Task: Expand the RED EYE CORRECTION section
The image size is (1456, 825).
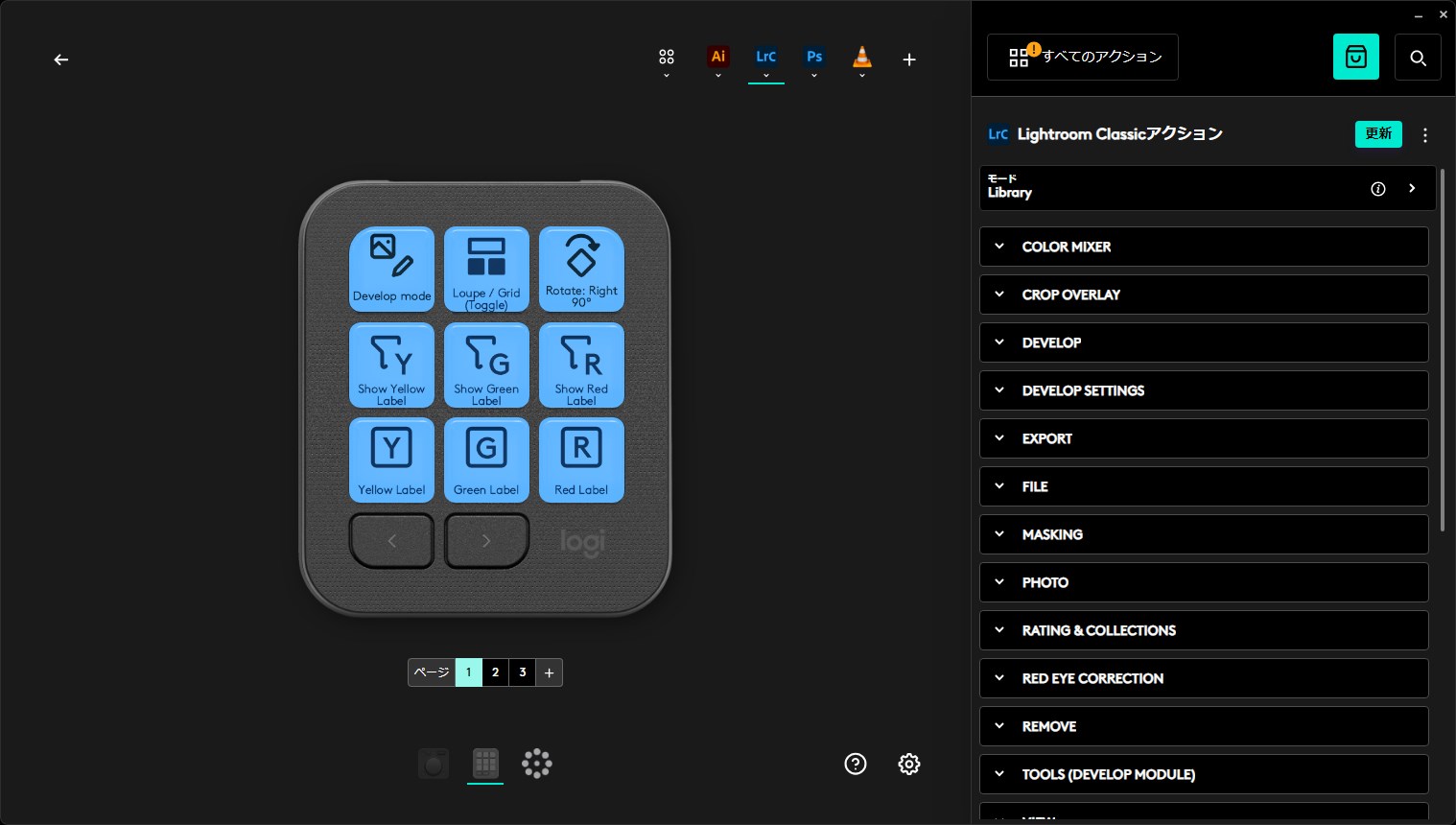Action: [1204, 678]
